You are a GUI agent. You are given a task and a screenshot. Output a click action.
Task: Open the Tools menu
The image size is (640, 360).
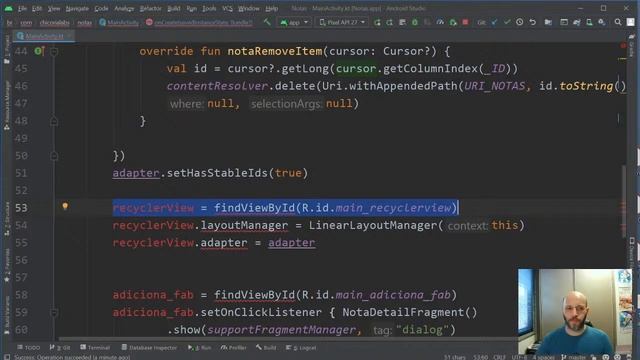click(x=209, y=8)
